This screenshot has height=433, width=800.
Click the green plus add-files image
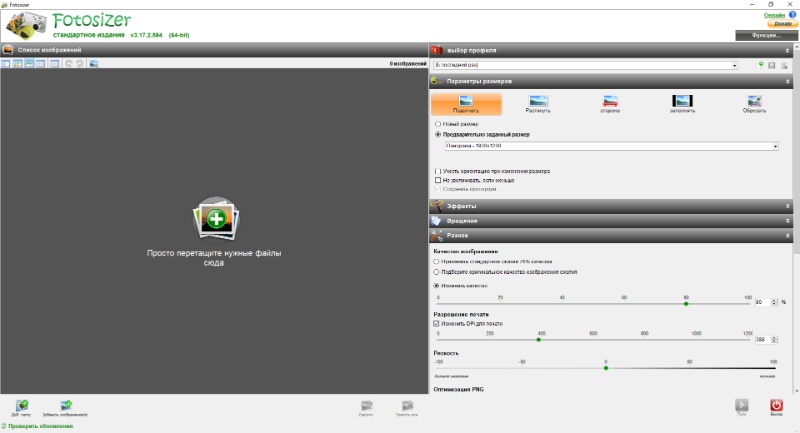tap(216, 219)
